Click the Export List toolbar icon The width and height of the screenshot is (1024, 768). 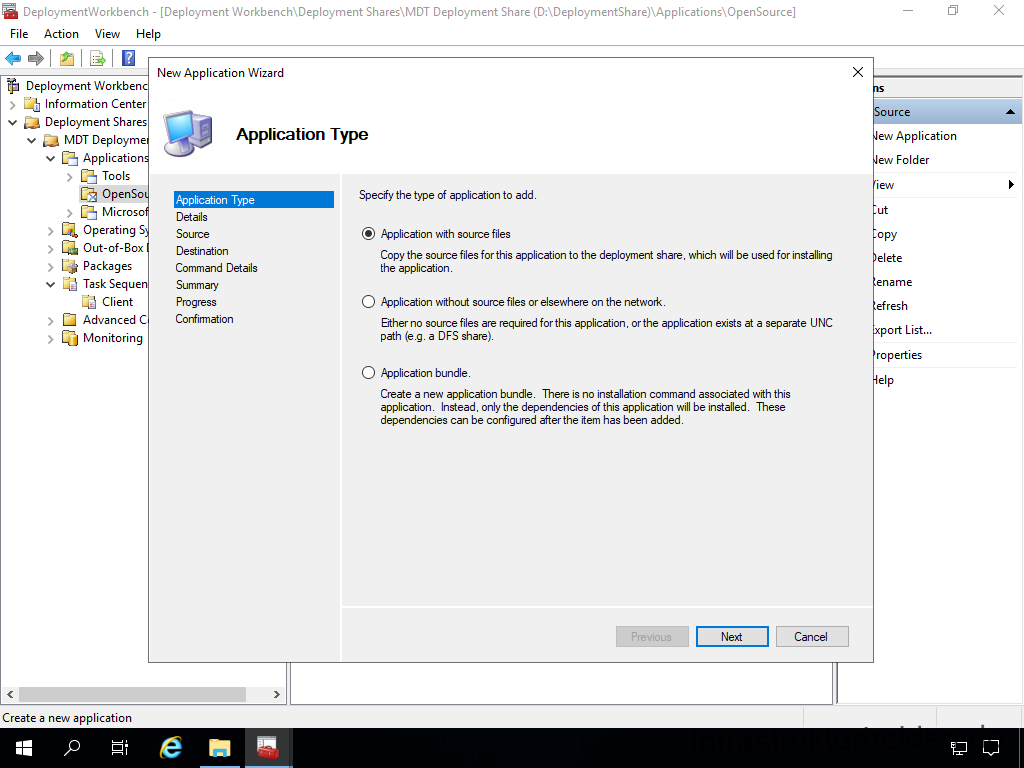(98, 58)
